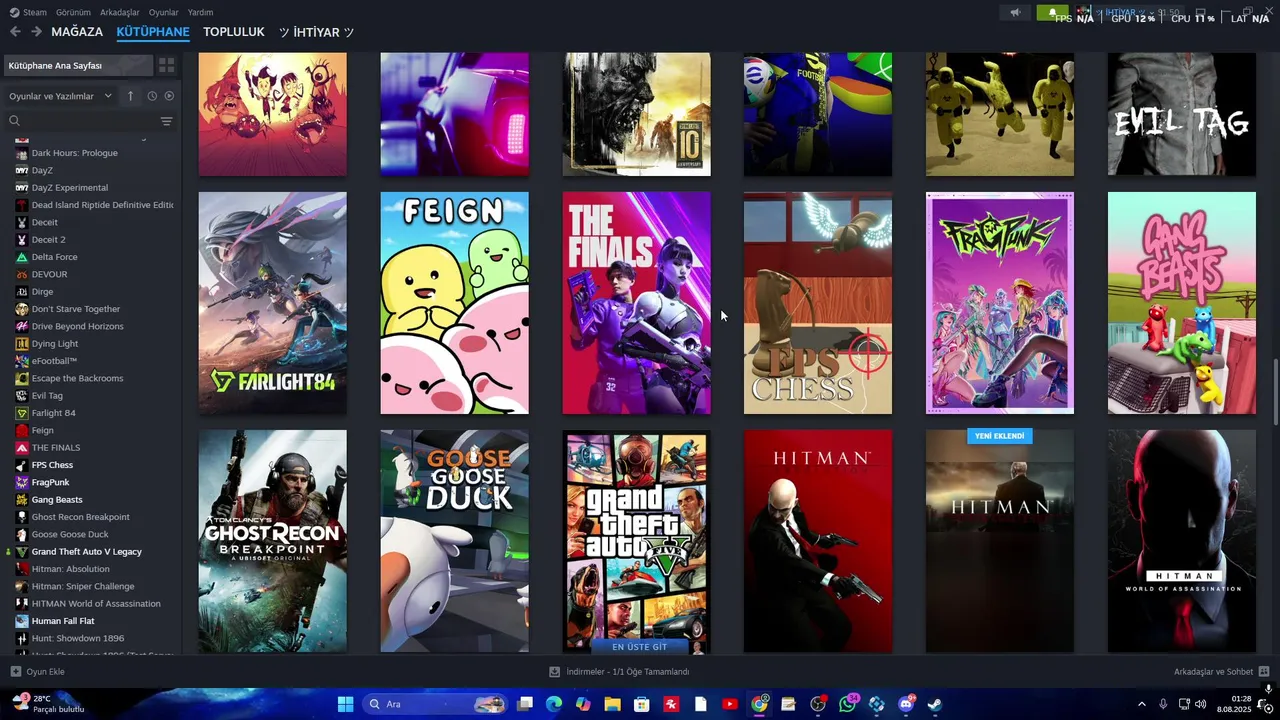Open Steam icon on the taskbar
Image resolution: width=1280 pixels, height=720 pixels.
[x=935, y=704]
